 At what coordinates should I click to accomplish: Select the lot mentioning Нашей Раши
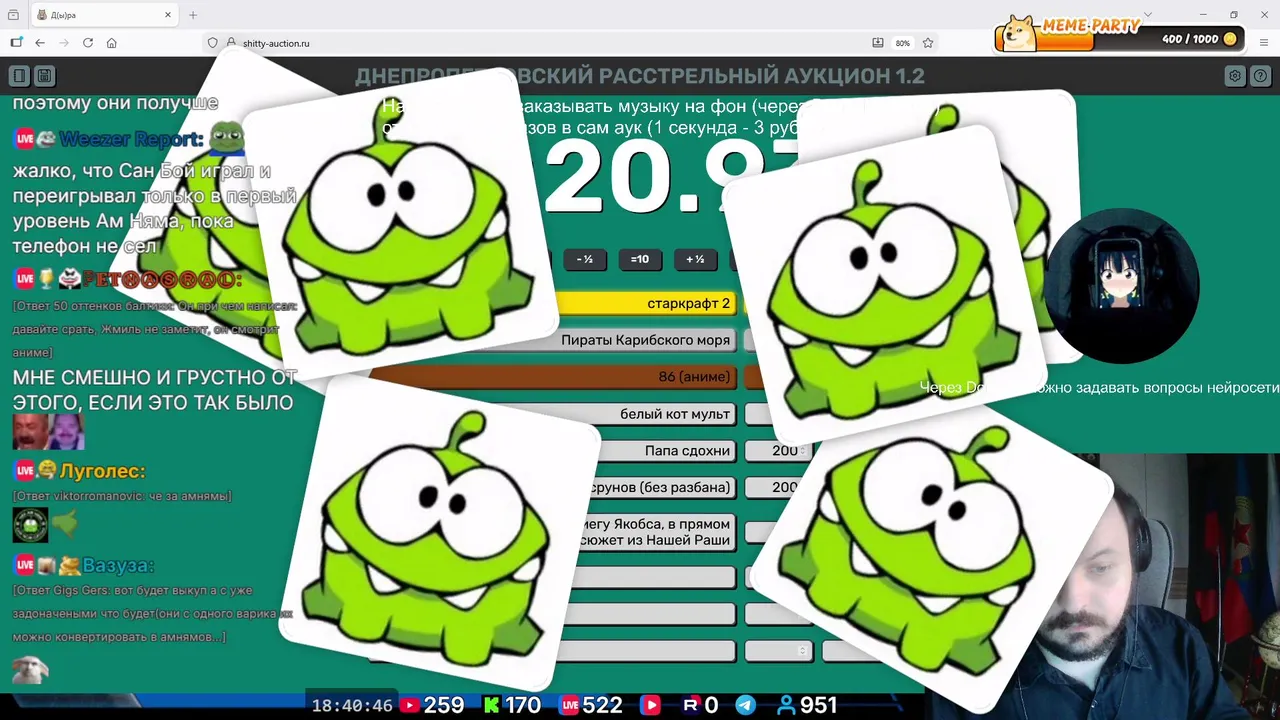[656, 532]
